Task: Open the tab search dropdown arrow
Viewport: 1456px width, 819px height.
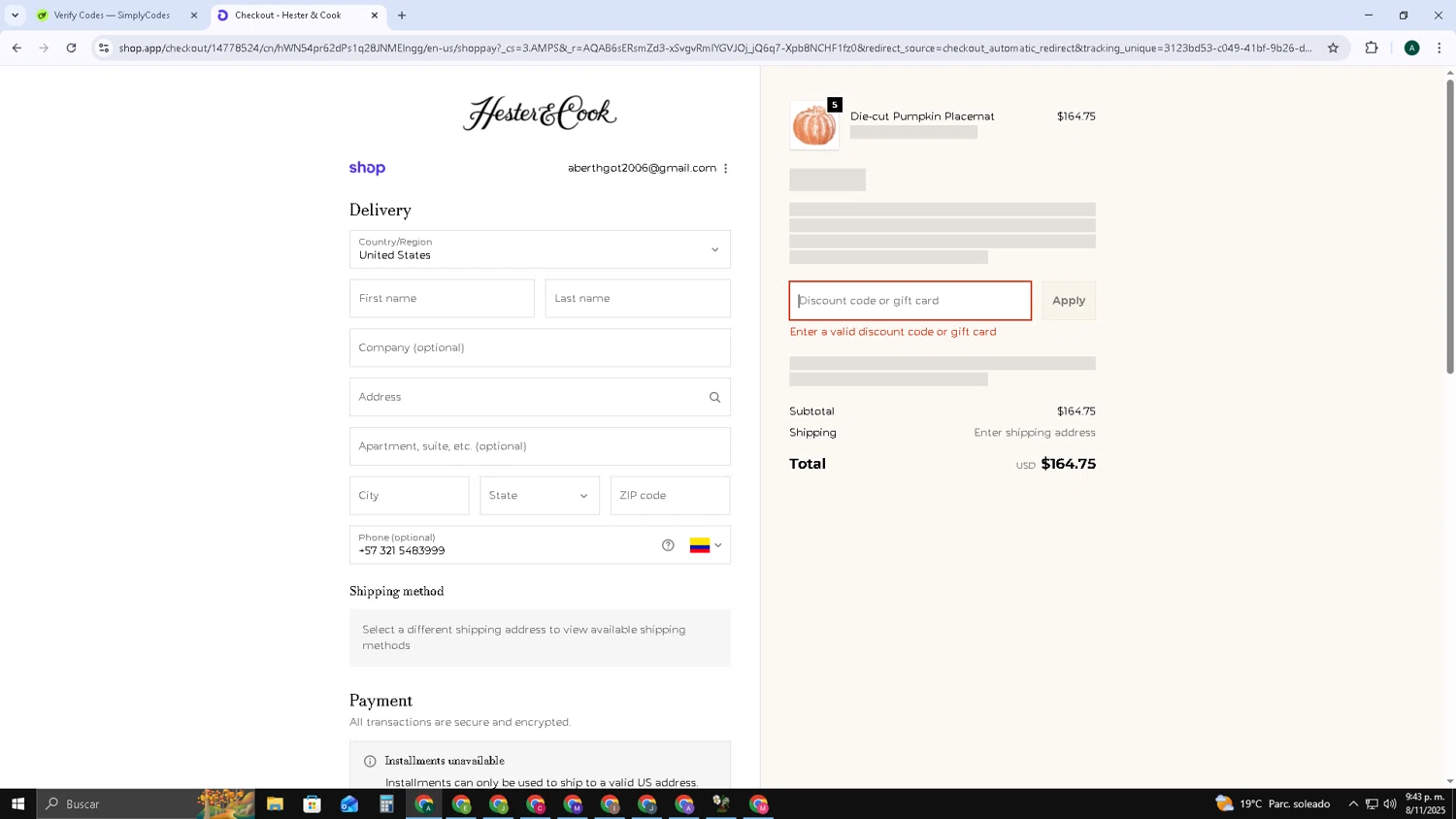Action: coord(15,16)
